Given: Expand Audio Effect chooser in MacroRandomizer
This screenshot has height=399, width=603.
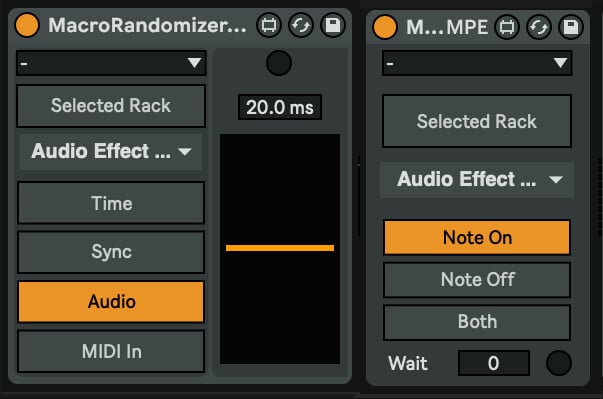Looking at the screenshot, I should 111,151.
